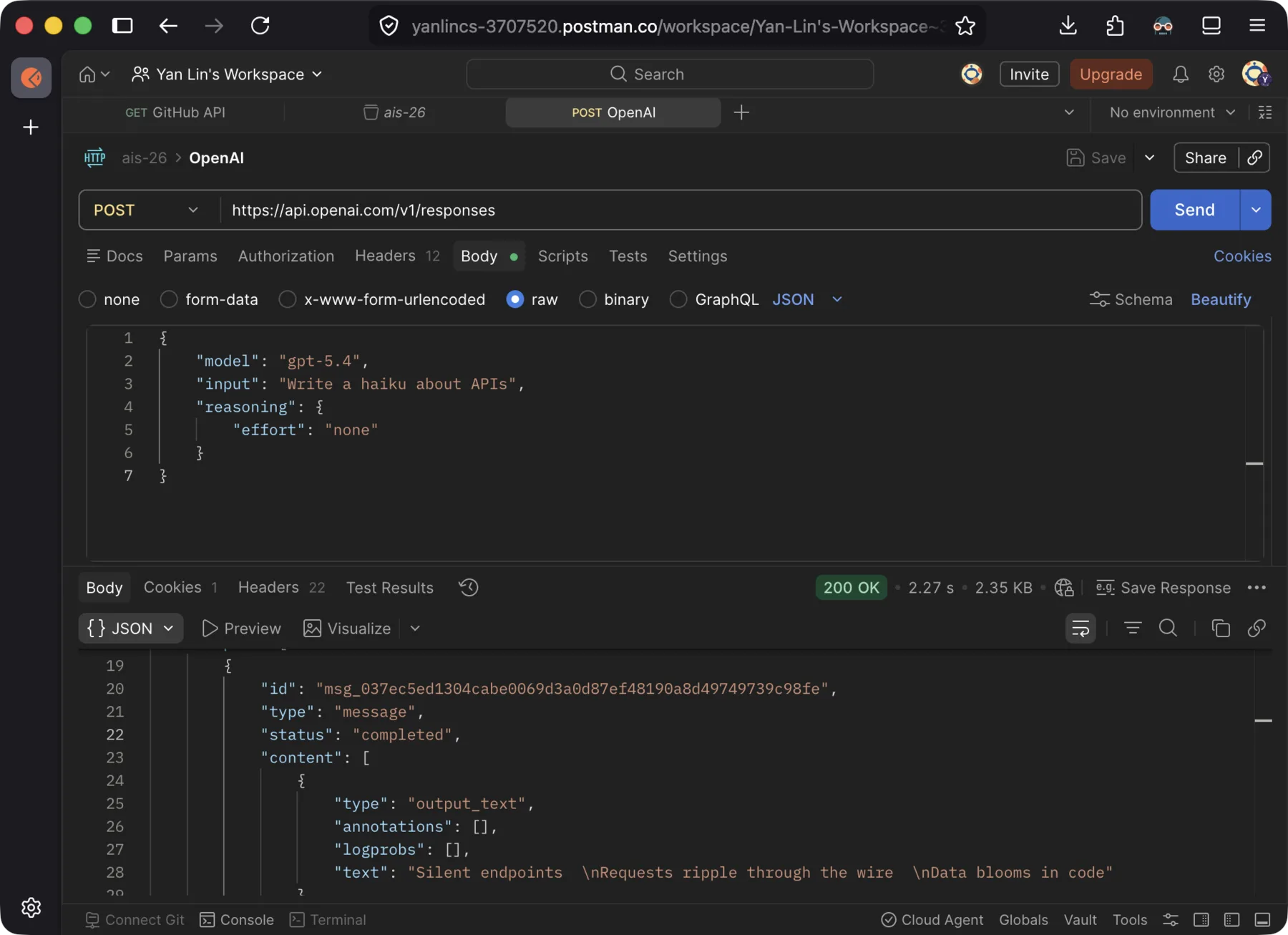Click the response Preview button
Viewport: 1288px width, 935px height.
coord(241,629)
